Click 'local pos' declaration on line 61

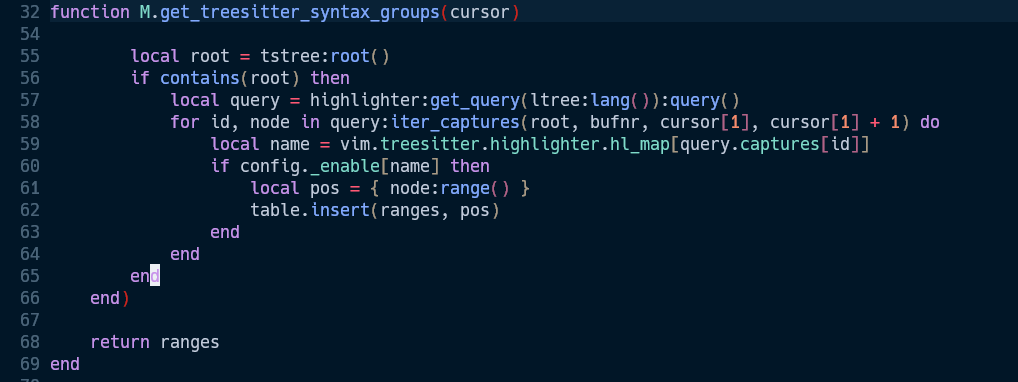pos(295,188)
